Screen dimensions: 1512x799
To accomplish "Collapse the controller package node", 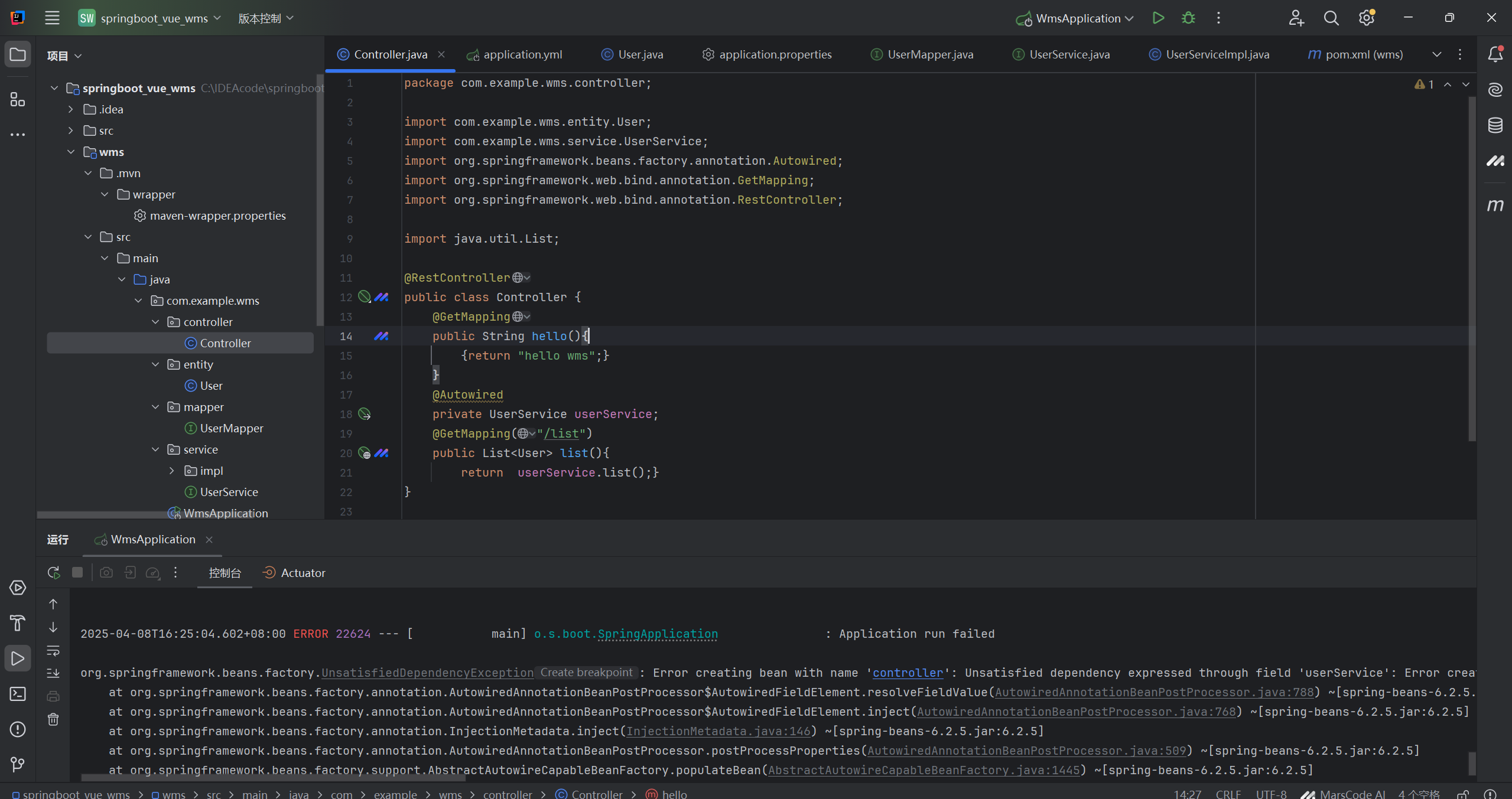I will tap(155, 322).
